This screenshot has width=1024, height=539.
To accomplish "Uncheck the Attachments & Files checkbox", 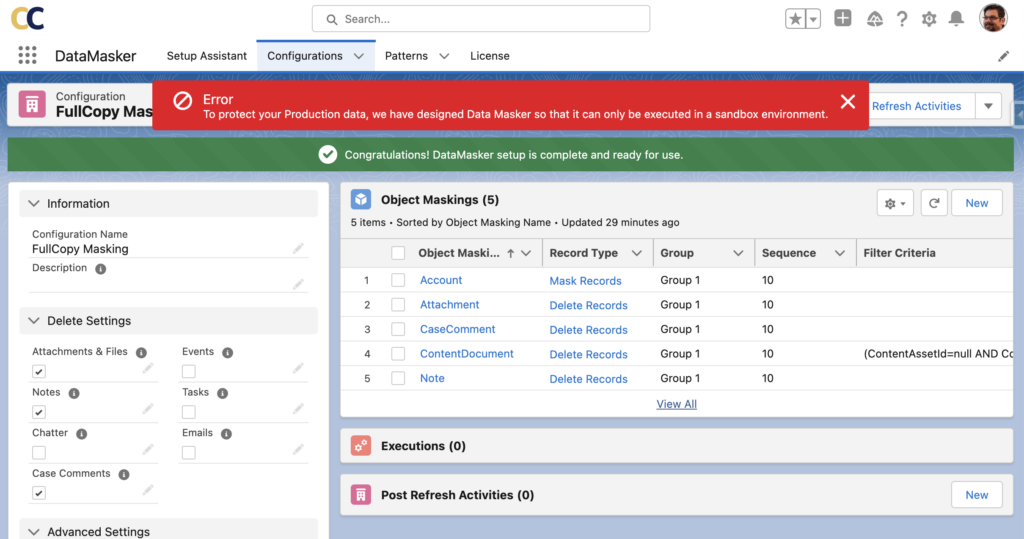I will tap(39, 371).
